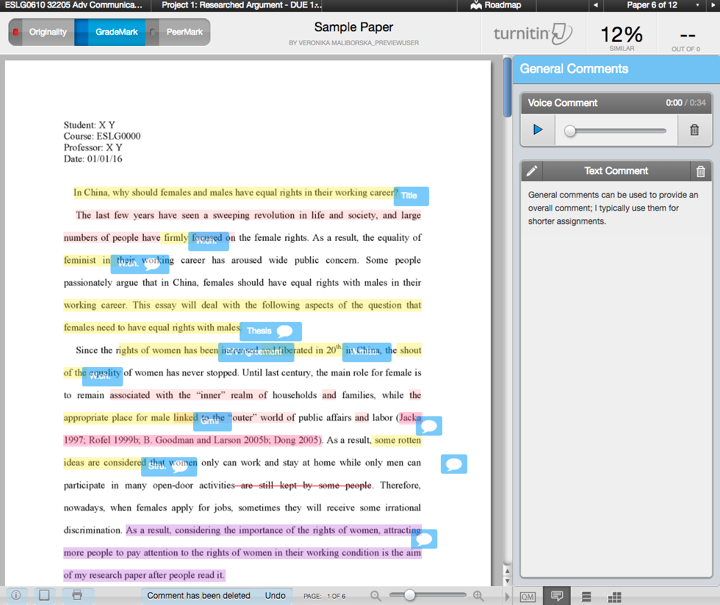This screenshot has width=720, height=605.
Task: Open the Stru. mark on 'that women'
Action: pos(169,466)
